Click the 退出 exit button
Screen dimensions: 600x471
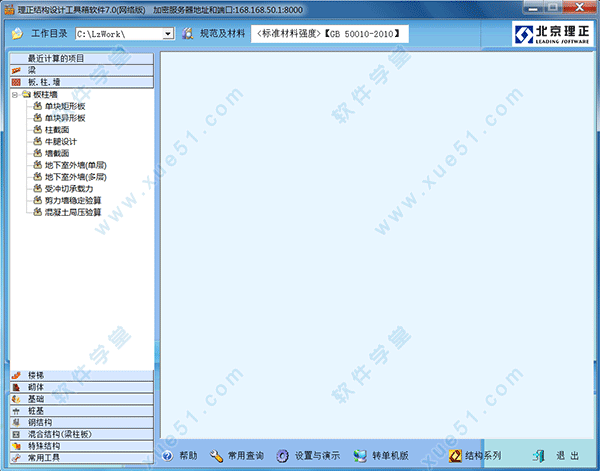[x=557, y=456]
